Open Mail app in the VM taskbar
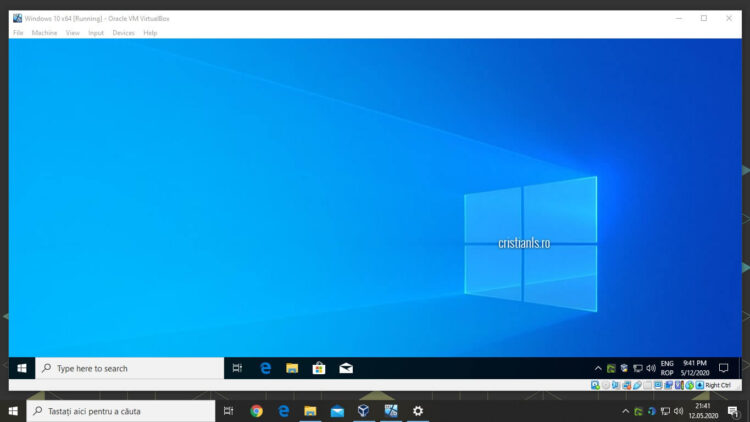Screen dimensions: 750x422 click(x=346, y=368)
